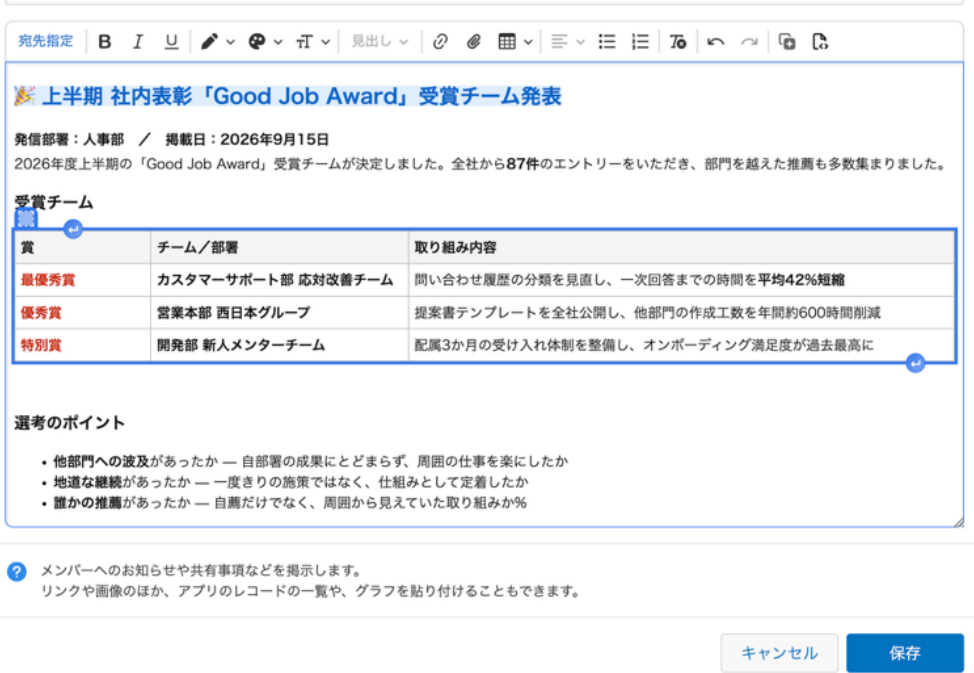Click the font size icon
The height and width of the screenshot is (673, 974).
coord(304,42)
